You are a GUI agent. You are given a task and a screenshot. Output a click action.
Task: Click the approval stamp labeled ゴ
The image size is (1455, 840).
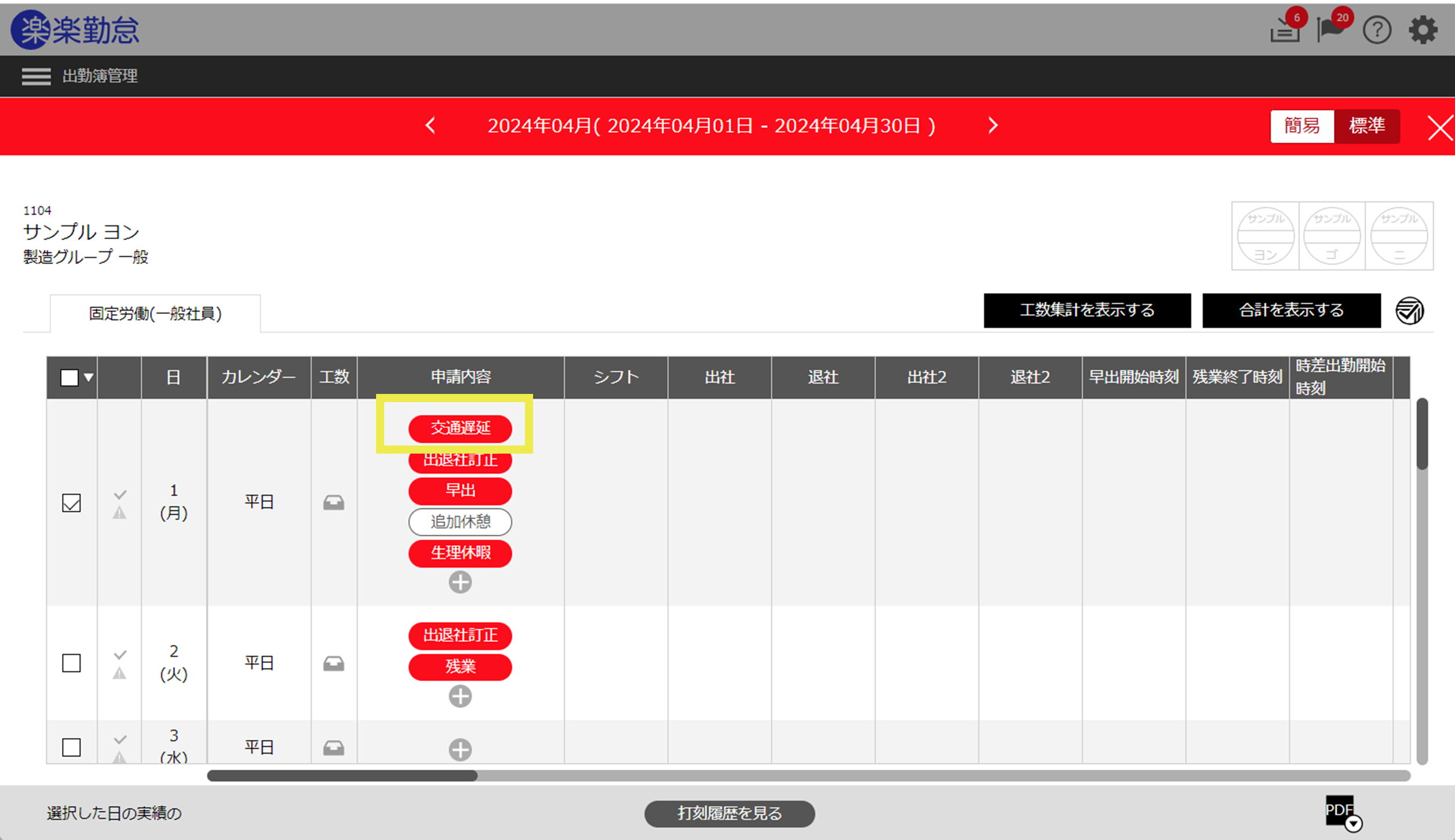point(1332,236)
